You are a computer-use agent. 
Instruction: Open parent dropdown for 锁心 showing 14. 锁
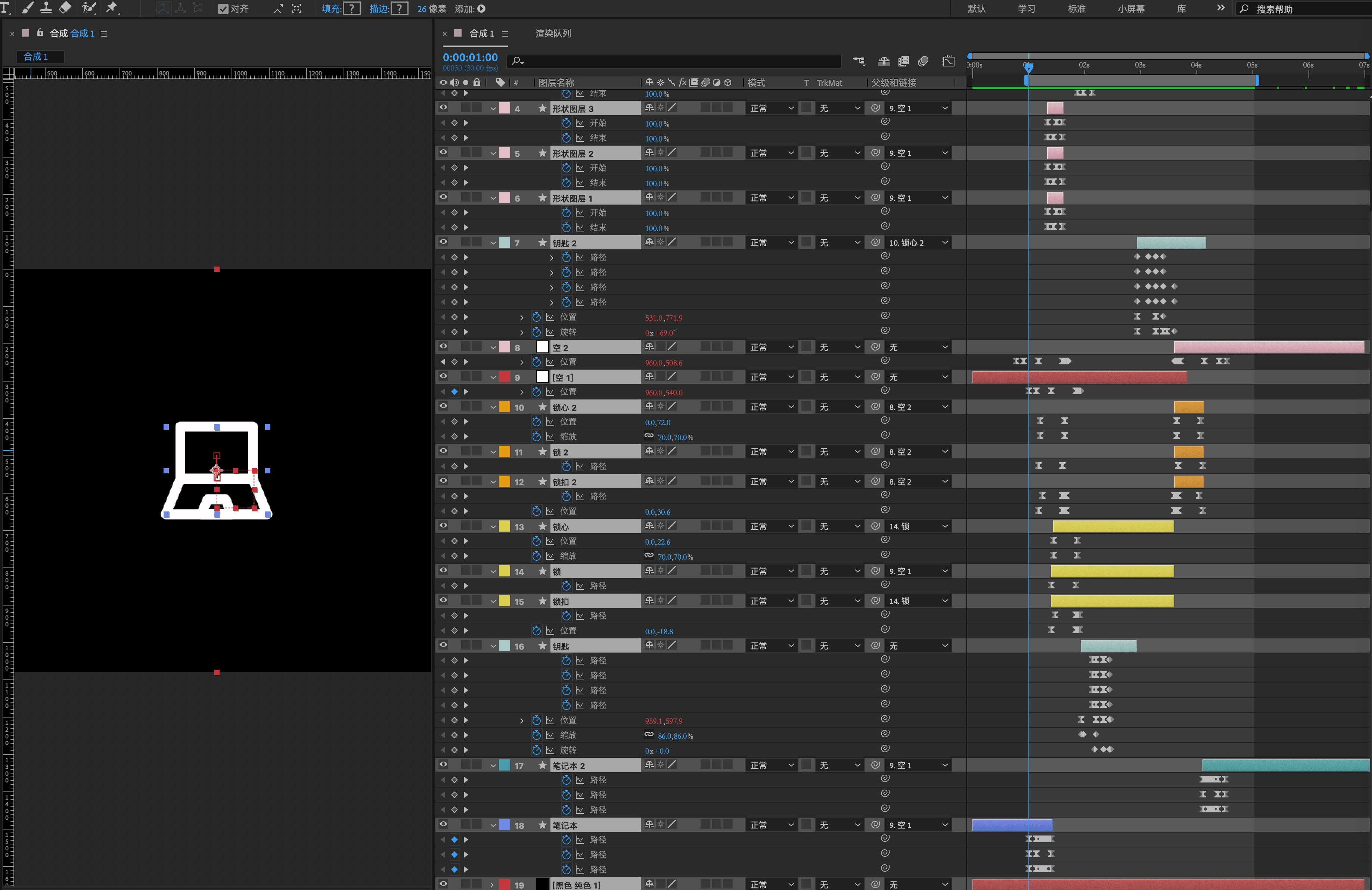pos(918,526)
